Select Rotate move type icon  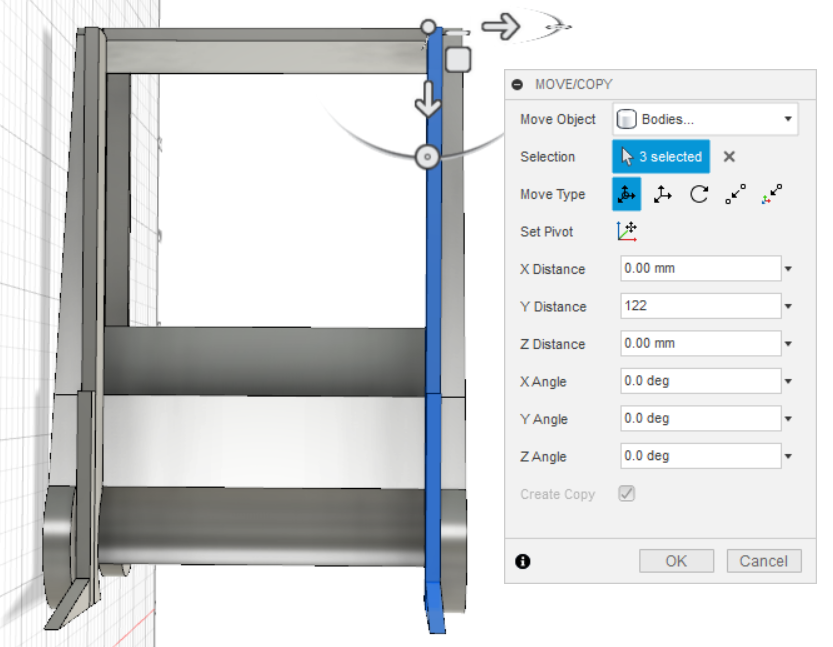tap(699, 194)
